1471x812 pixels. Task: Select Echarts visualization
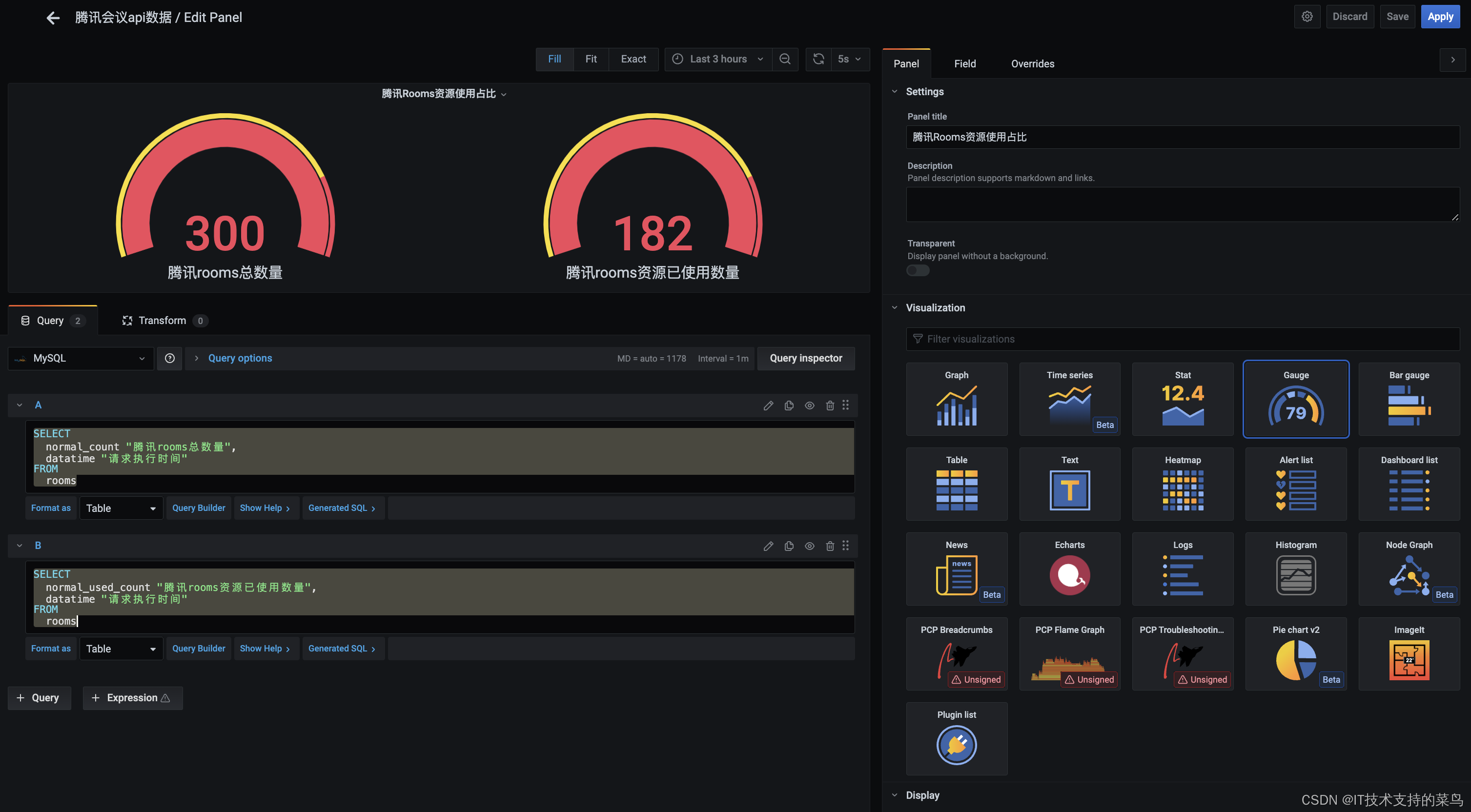pos(1069,569)
